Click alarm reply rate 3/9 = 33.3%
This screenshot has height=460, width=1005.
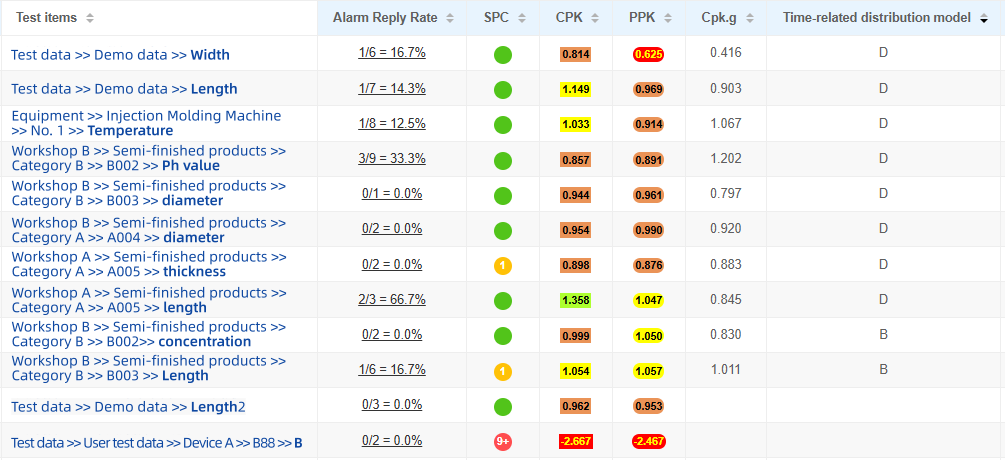point(392,158)
